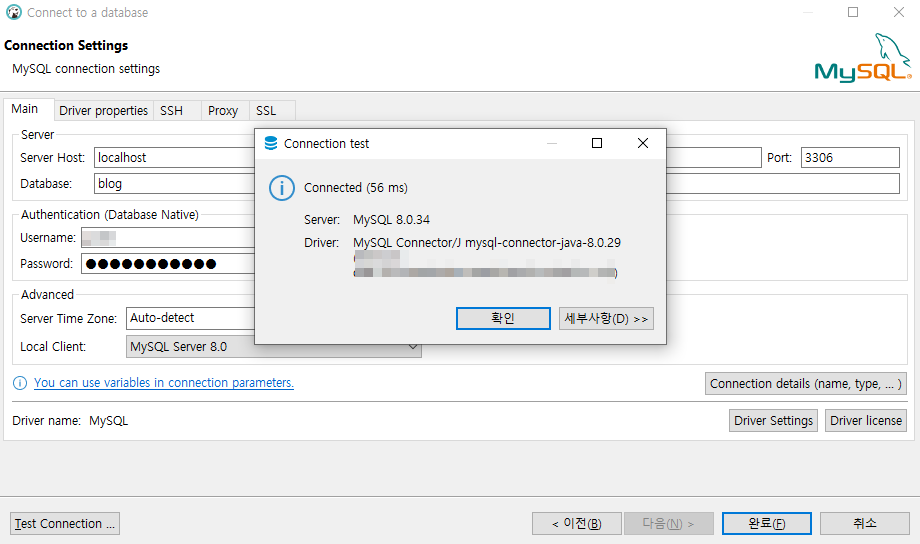The image size is (920, 544).
Task: Click the MySQL dolphin logo
Action: (x=862, y=58)
